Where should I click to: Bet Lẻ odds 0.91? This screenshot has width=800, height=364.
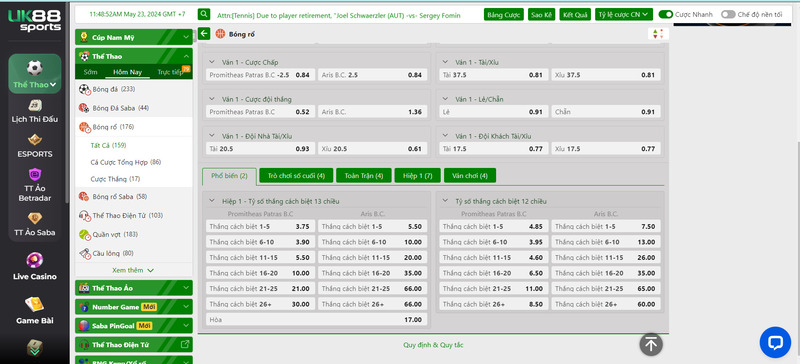(x=494, y=112)
